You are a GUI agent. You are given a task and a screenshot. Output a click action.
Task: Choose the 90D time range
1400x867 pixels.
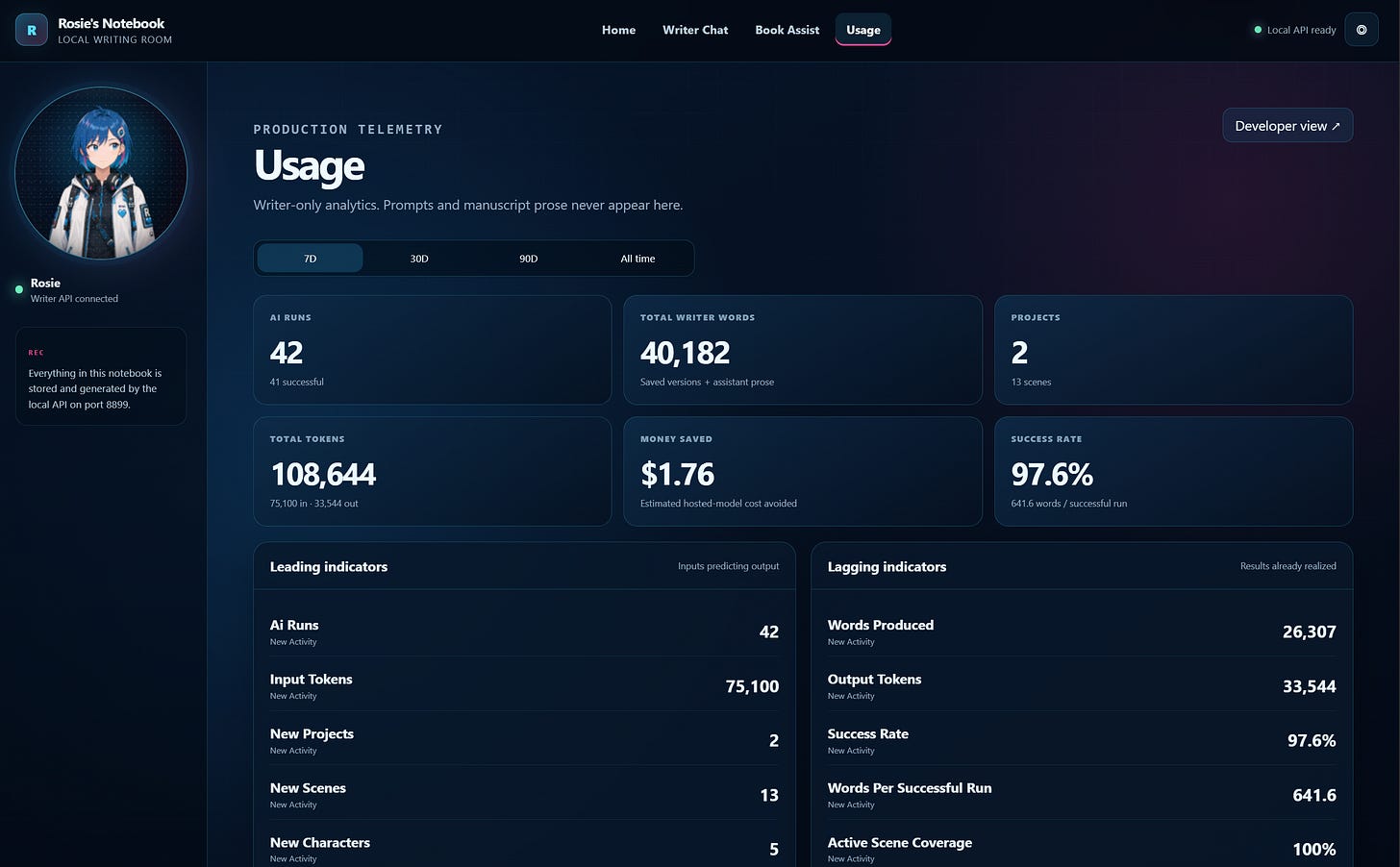click(x=529, y=259)
